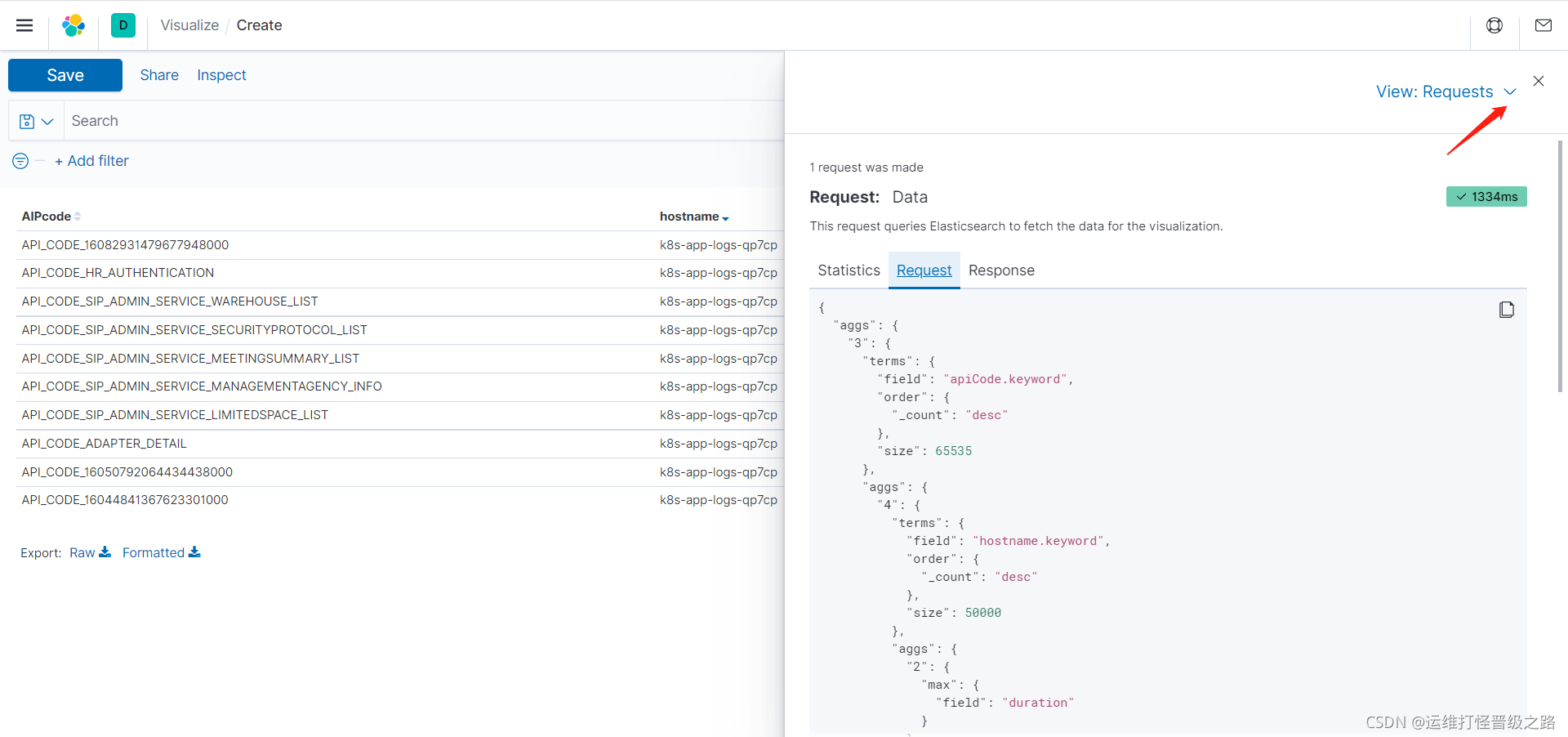Click "apiCode.keyword" value in request JSON
Image resolution: width=1568 pixels, height=737 pixels.
click(1005, 379)
